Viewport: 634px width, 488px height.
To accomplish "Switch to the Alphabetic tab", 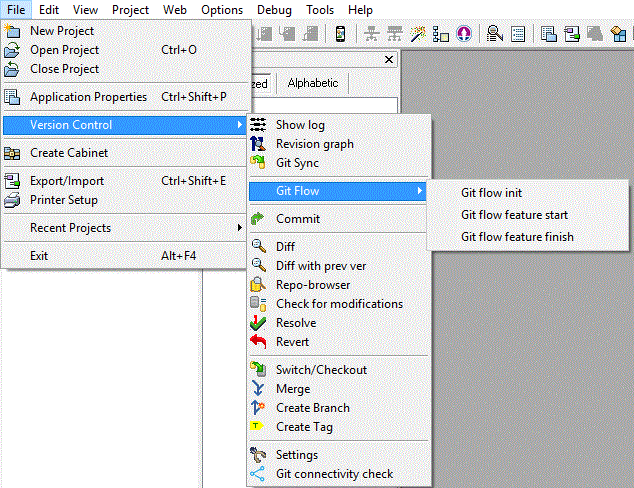I will (x=313, y=83).
